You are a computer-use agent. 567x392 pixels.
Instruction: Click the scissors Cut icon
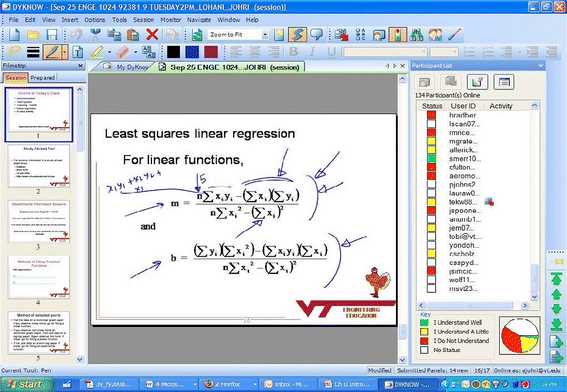pyautogui.click(x=95, y=35)
